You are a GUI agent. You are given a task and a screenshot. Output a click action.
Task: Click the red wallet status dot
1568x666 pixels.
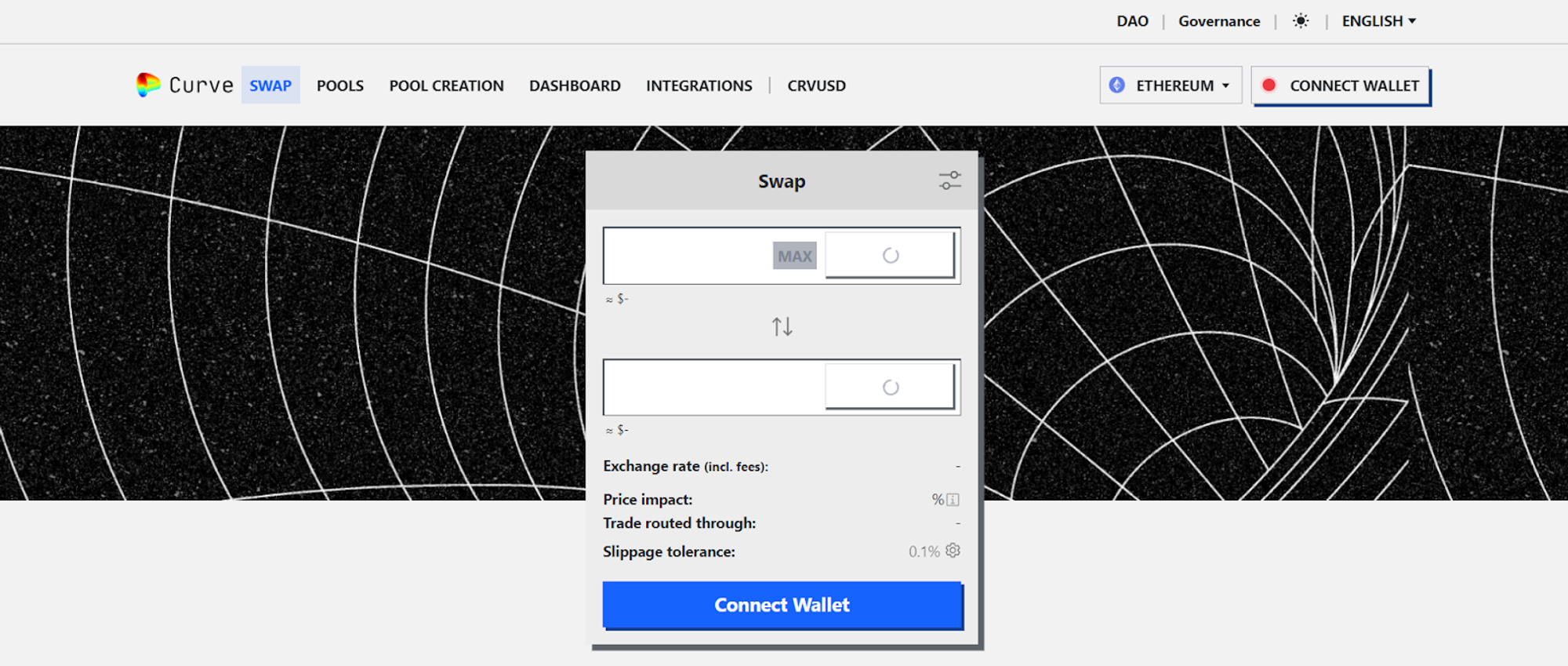[1269, 86]
